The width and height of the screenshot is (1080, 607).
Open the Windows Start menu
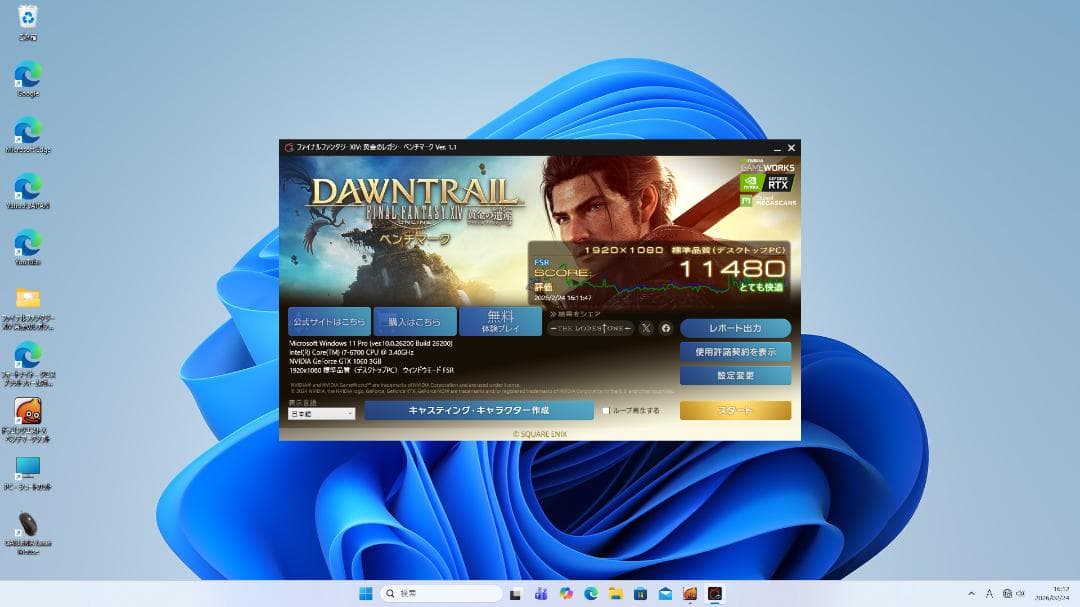366,593
